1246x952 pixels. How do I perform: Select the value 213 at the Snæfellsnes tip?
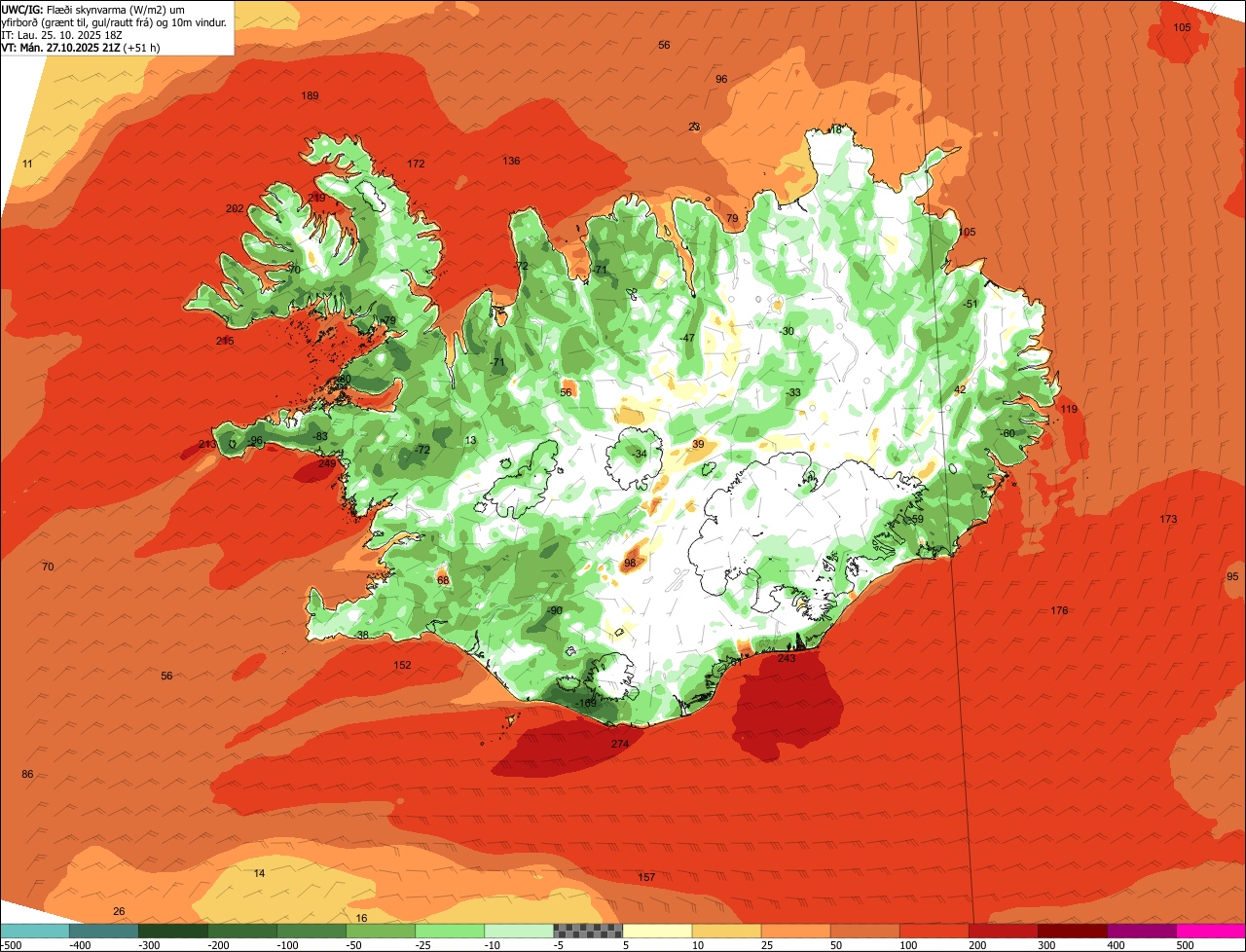coord(207,444)
